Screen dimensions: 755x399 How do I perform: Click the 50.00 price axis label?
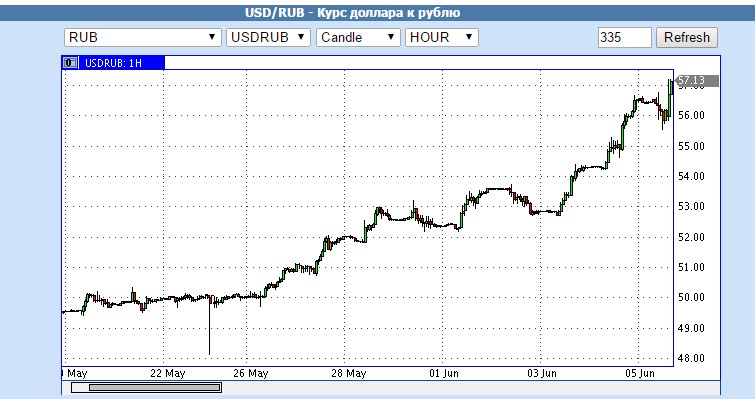click(691, 297)
